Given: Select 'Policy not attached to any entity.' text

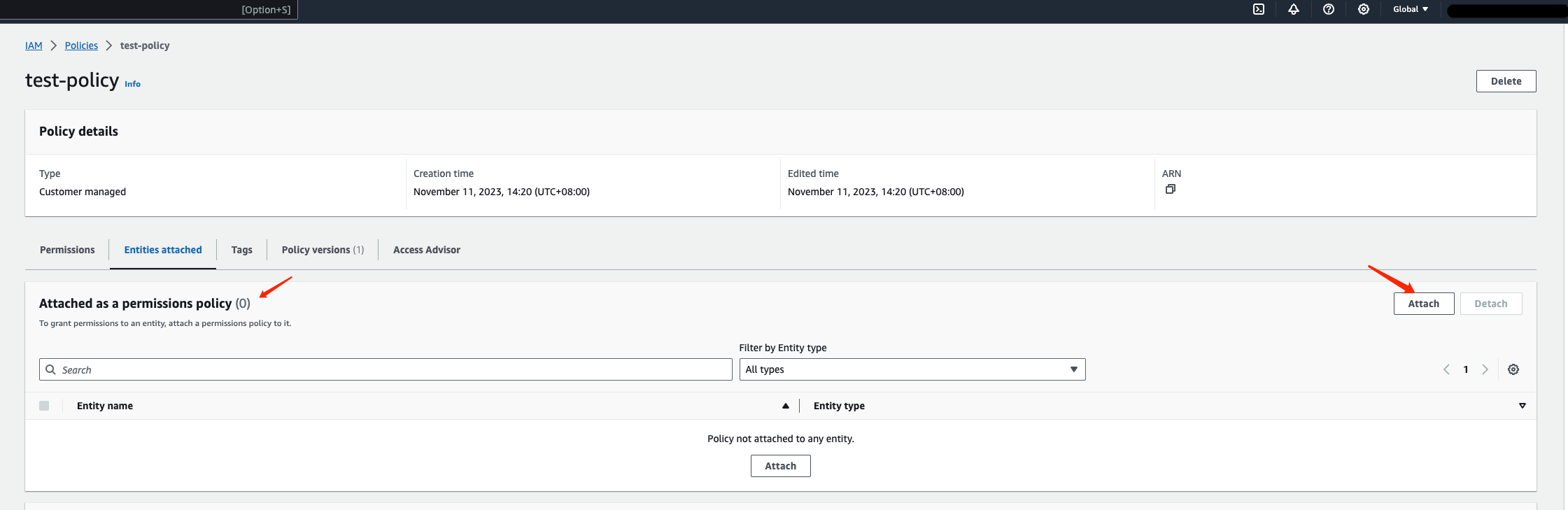Looking at the screenshot, I should tap(781, 439).
